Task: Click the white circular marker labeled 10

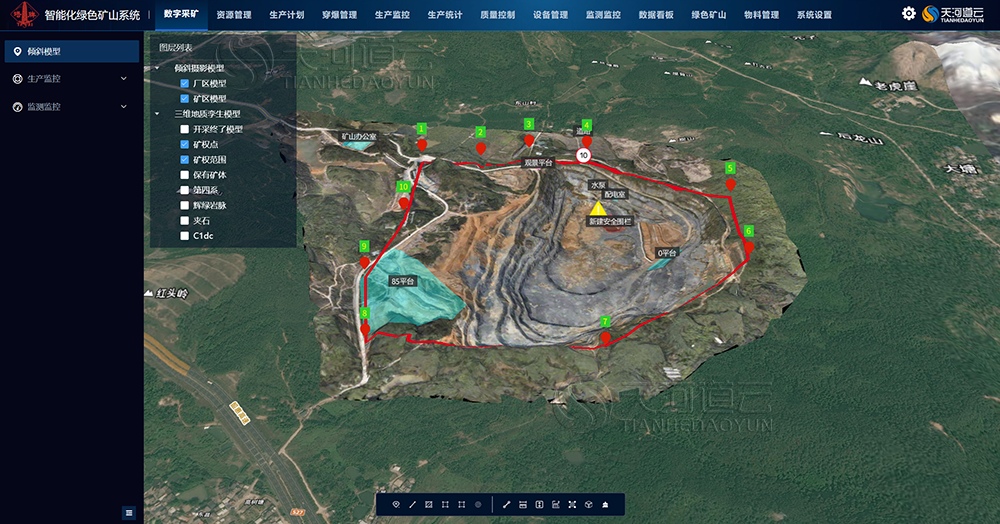Action: click(583, 155)
